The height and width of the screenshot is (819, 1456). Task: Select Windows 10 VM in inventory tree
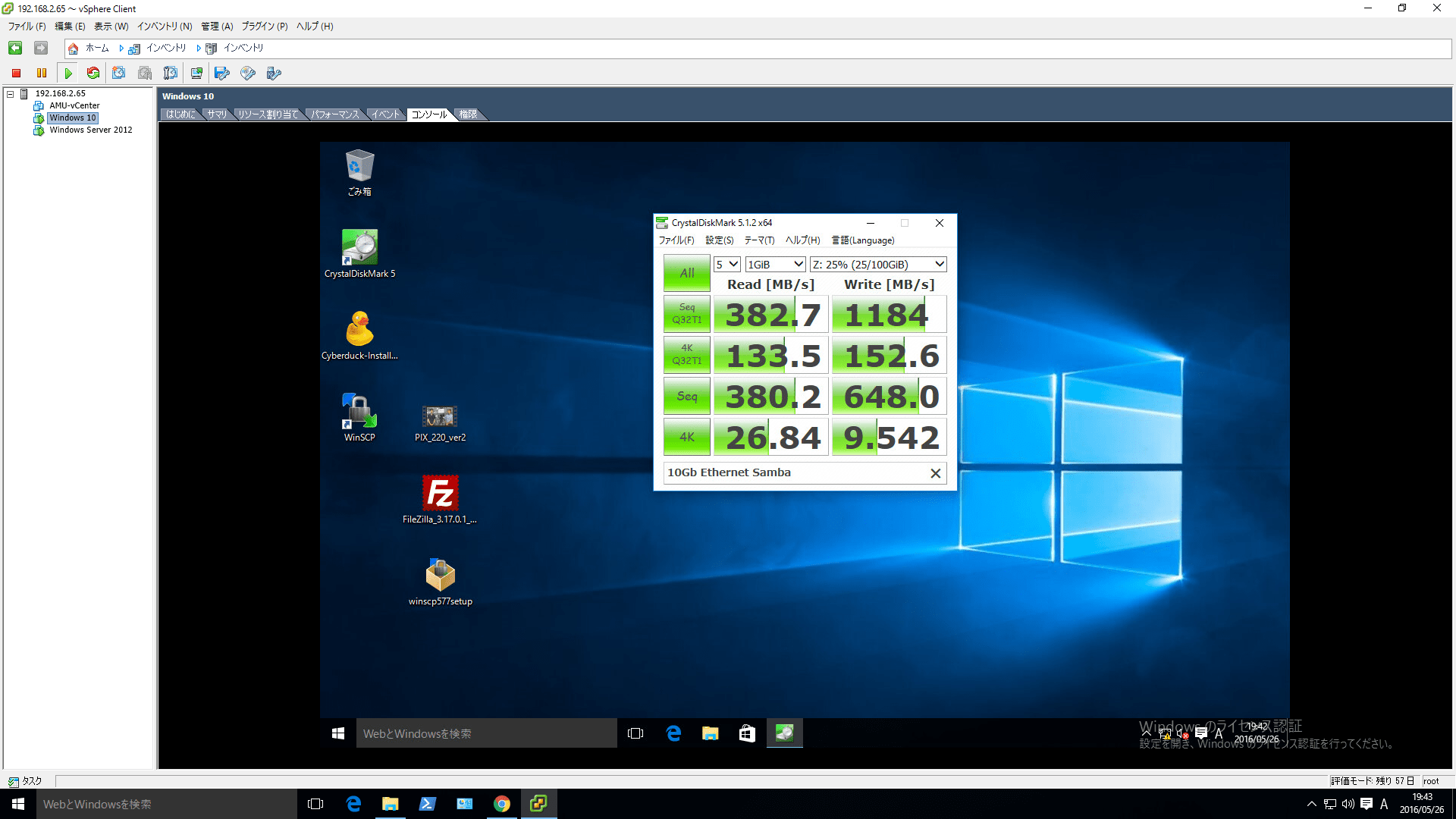pyautogui.click(x=73, y=118)
